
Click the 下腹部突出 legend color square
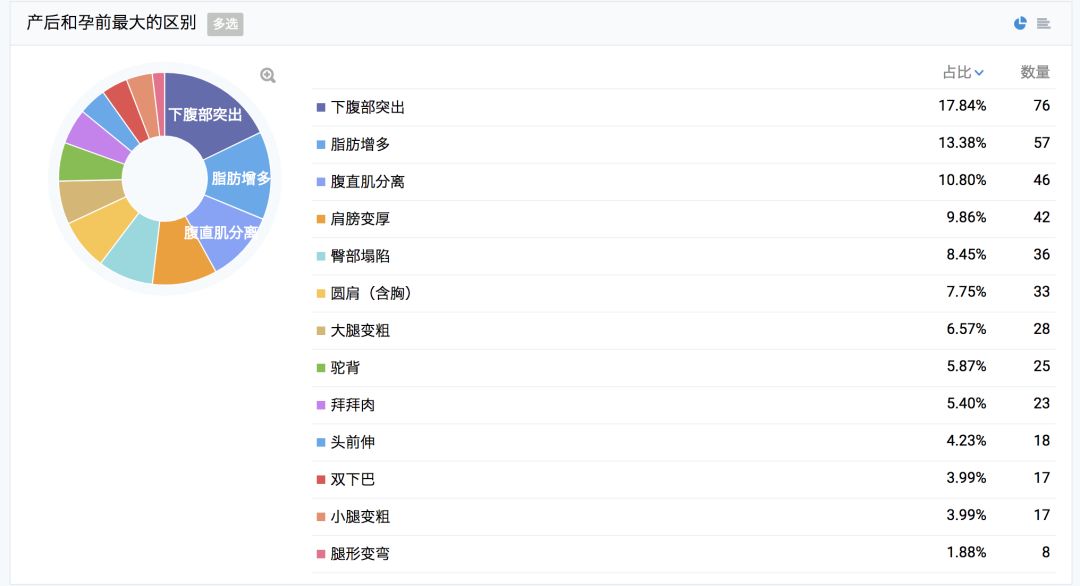click(x=320, y=107)
